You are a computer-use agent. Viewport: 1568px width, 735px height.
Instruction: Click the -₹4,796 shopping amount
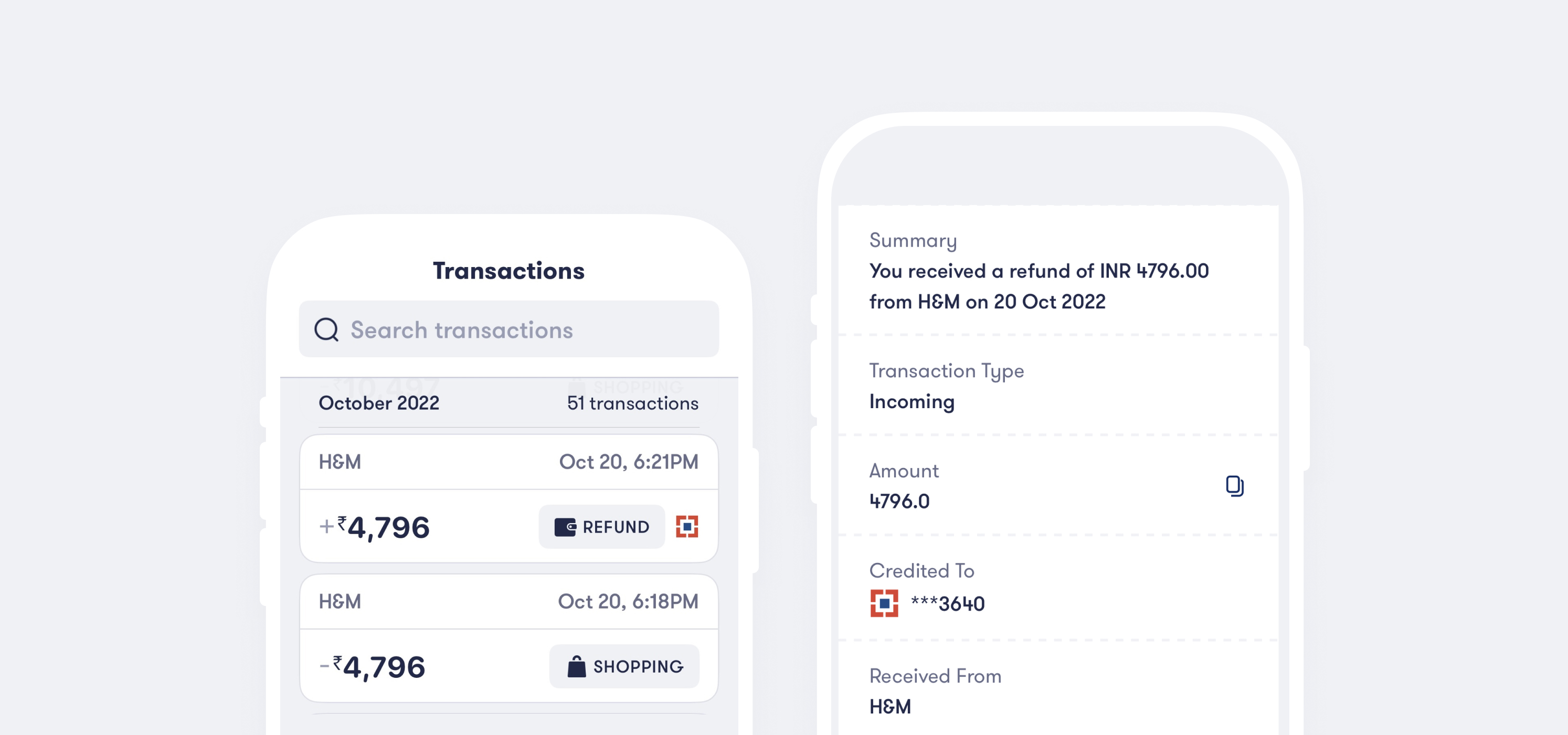(372, 667)
